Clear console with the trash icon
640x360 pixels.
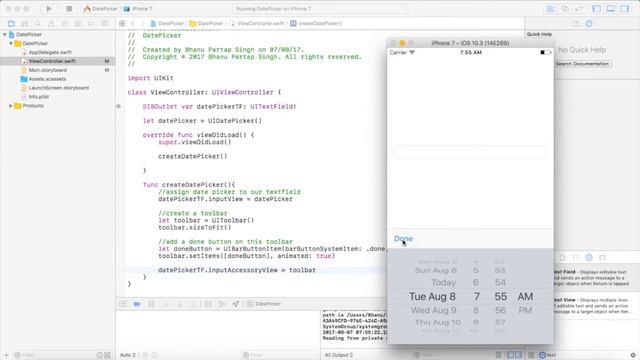point(498,355)
